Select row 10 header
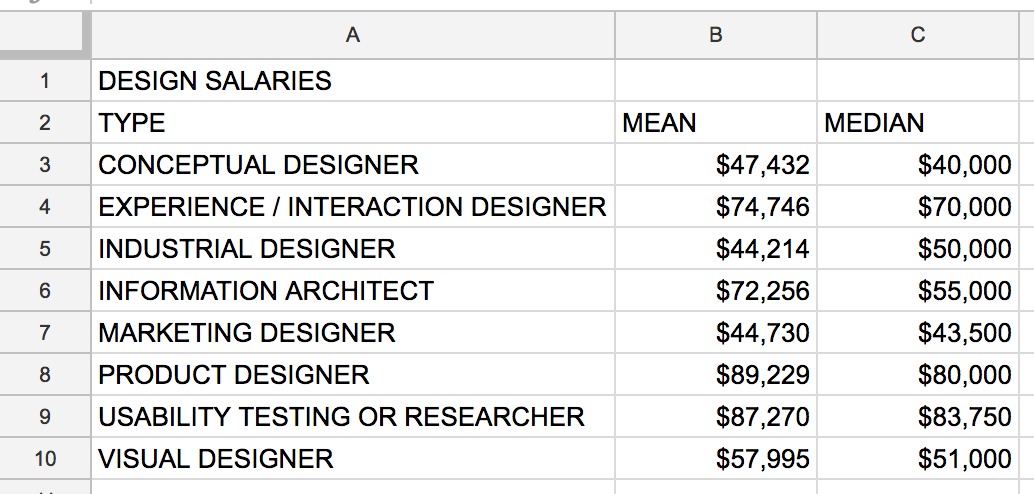1034x494 pixels. [x=44, y=458]
